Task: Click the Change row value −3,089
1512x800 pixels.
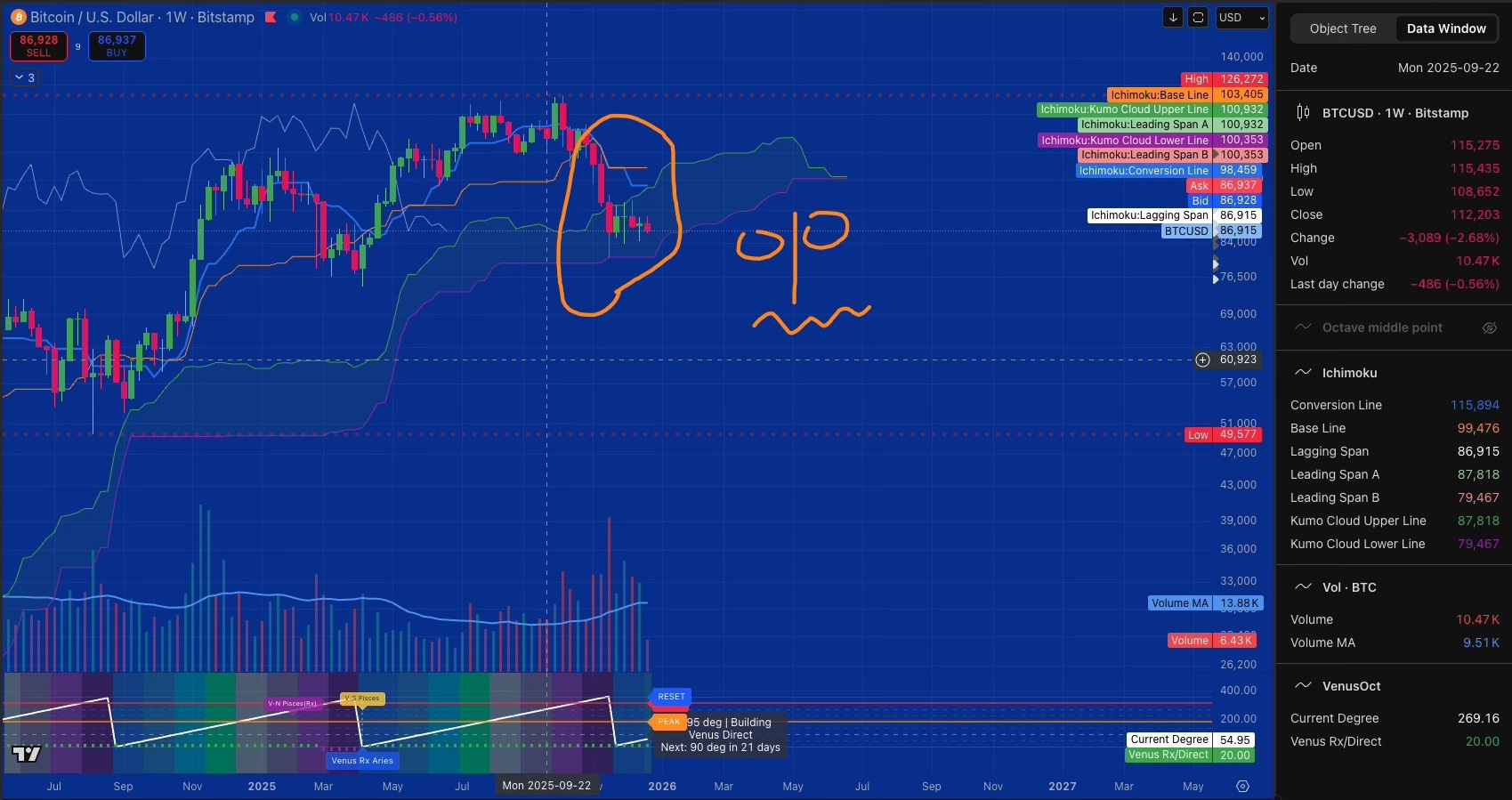Action: tap(1449, 238)
